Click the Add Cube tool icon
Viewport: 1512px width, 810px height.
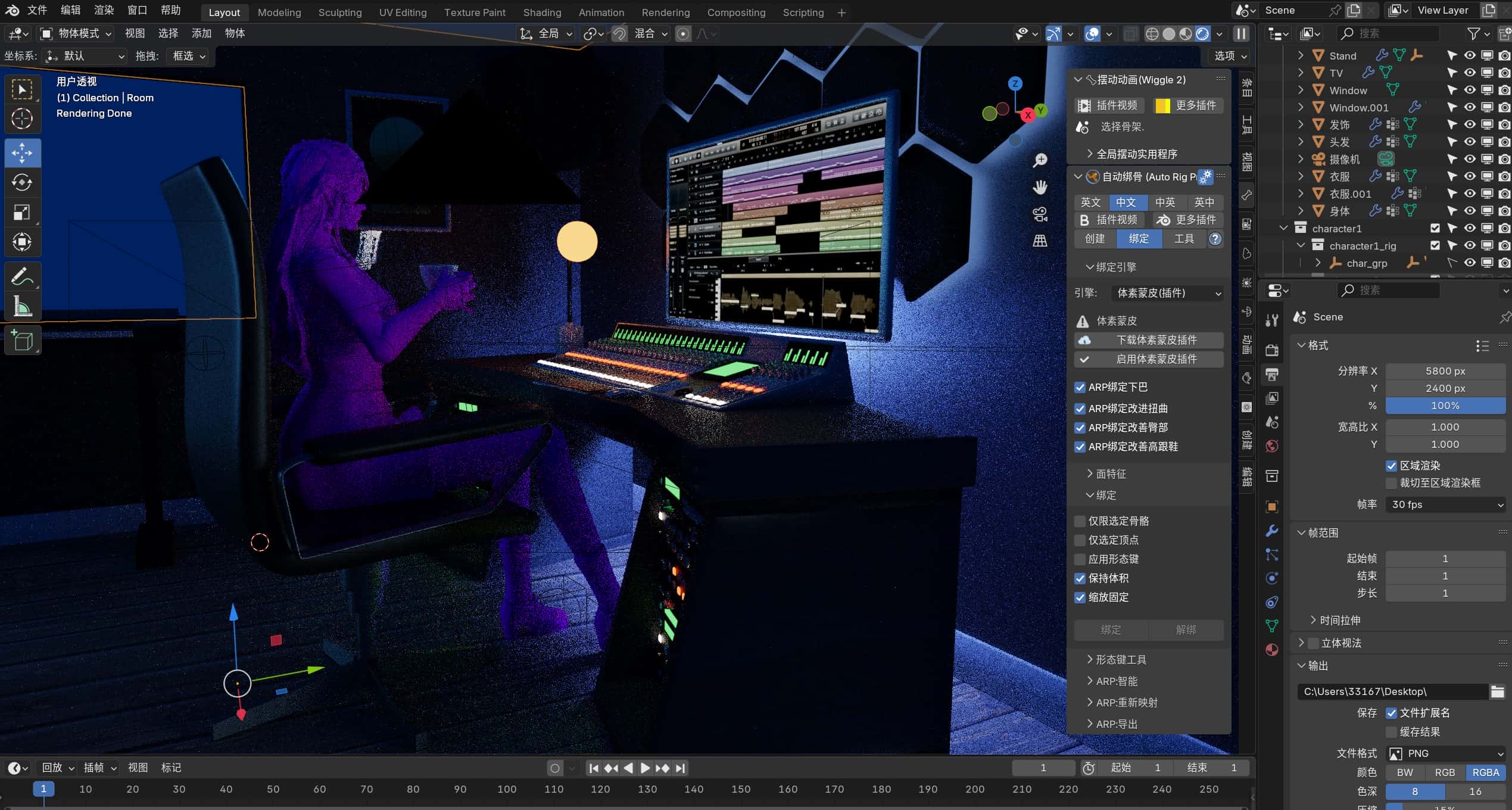point(22,341)
